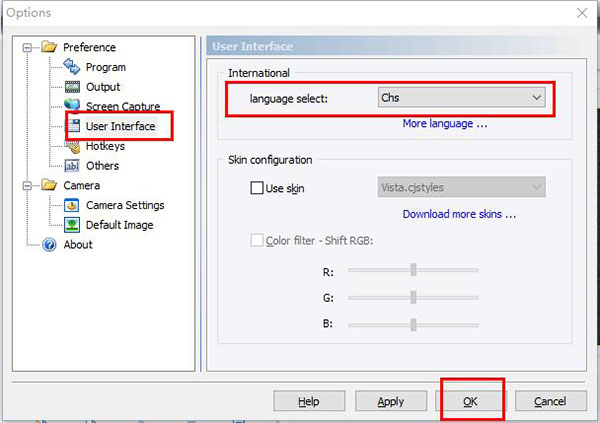Open the Hotkeys settings page

click(105, 146)
